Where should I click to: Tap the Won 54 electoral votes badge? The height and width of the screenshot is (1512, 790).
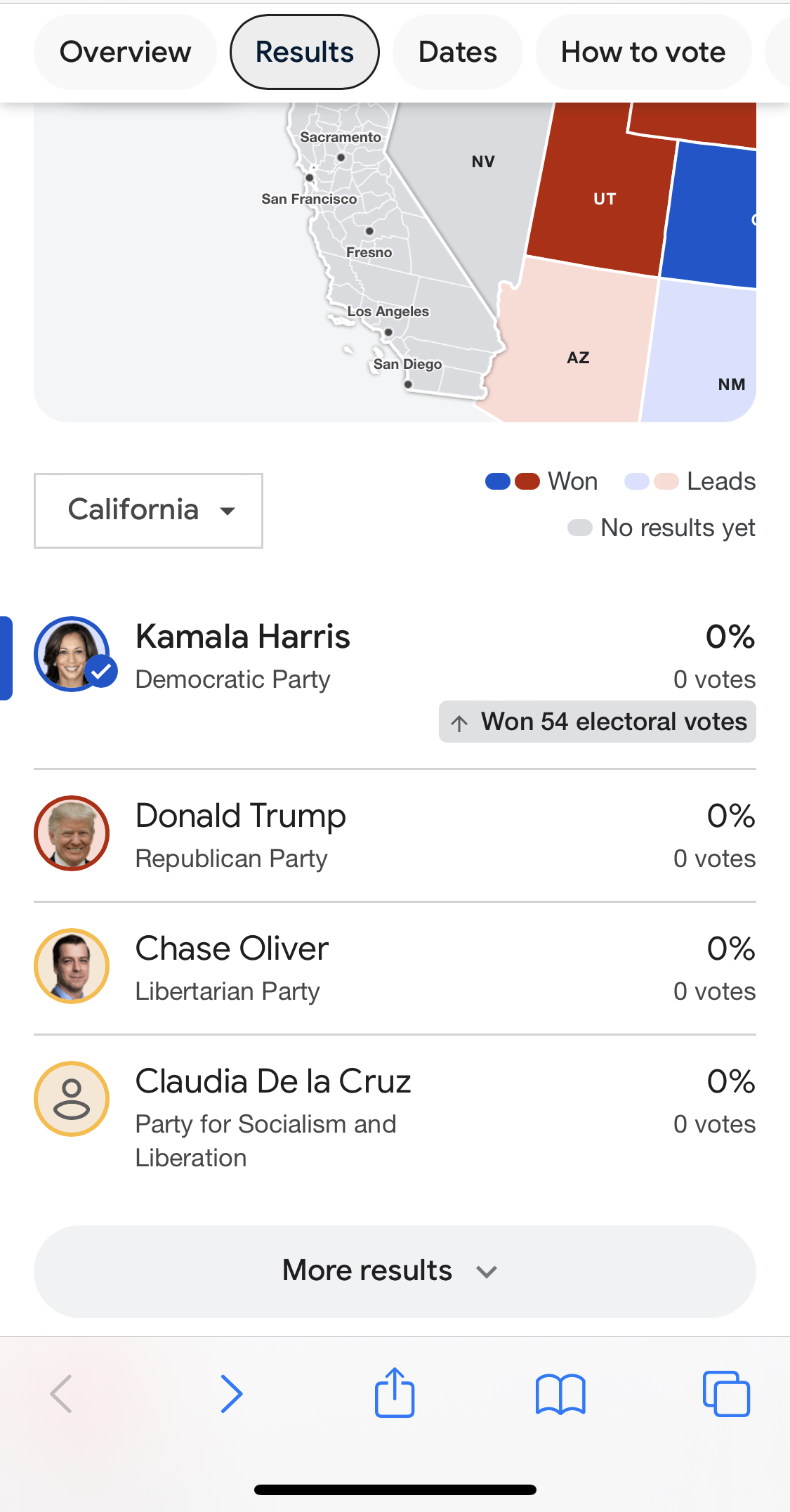[x=598, y=722]
